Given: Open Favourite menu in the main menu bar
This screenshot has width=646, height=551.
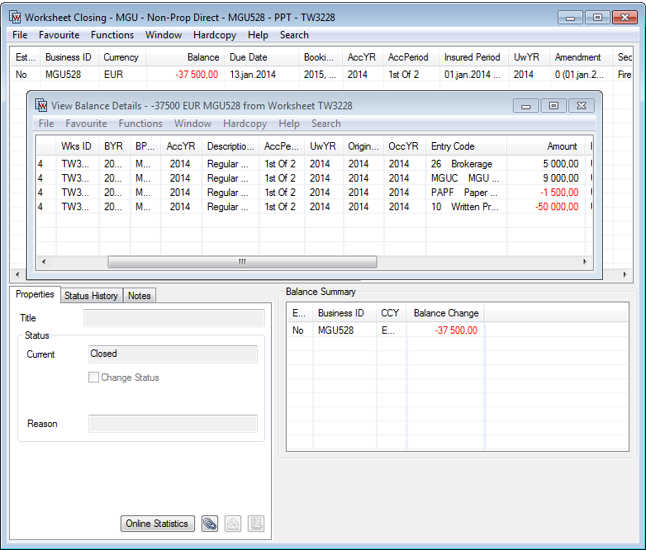Looking at the screenshot, I should click(59, 35).
